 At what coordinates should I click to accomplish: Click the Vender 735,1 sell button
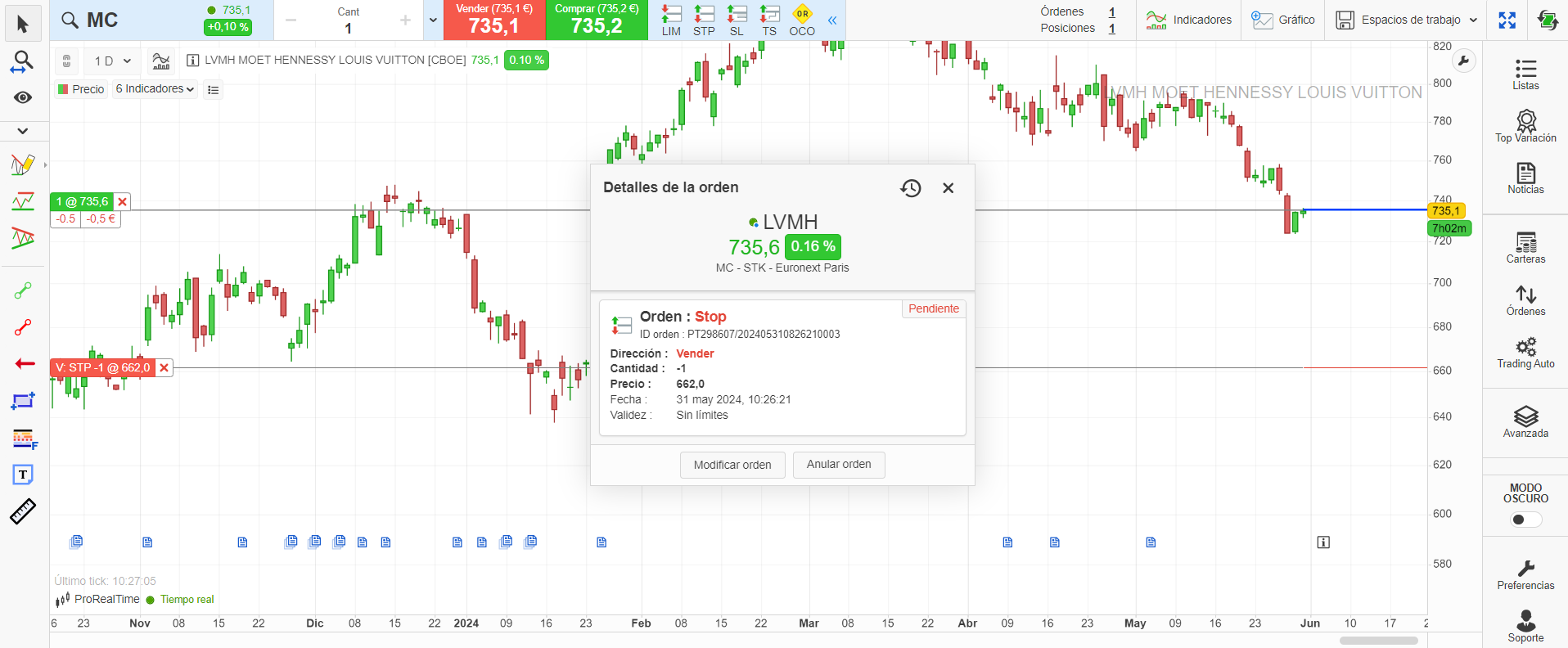click(x=494, y=20)
